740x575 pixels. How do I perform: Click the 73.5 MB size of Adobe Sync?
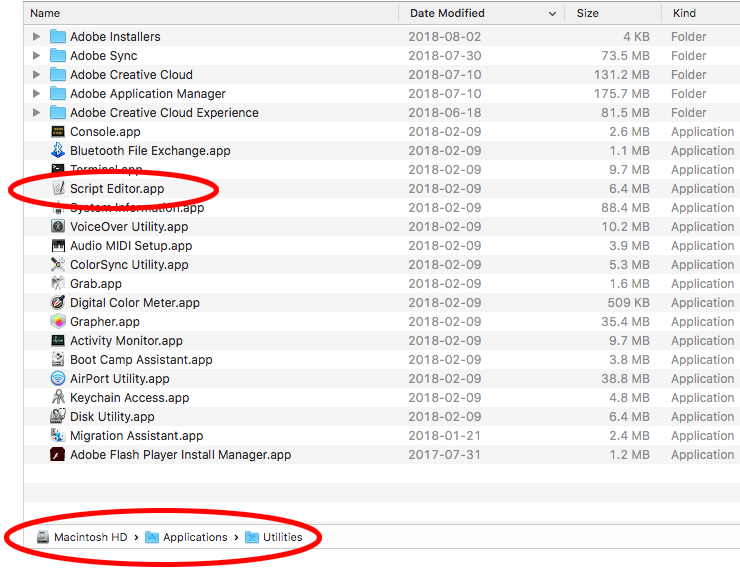(x=625, y=56)
